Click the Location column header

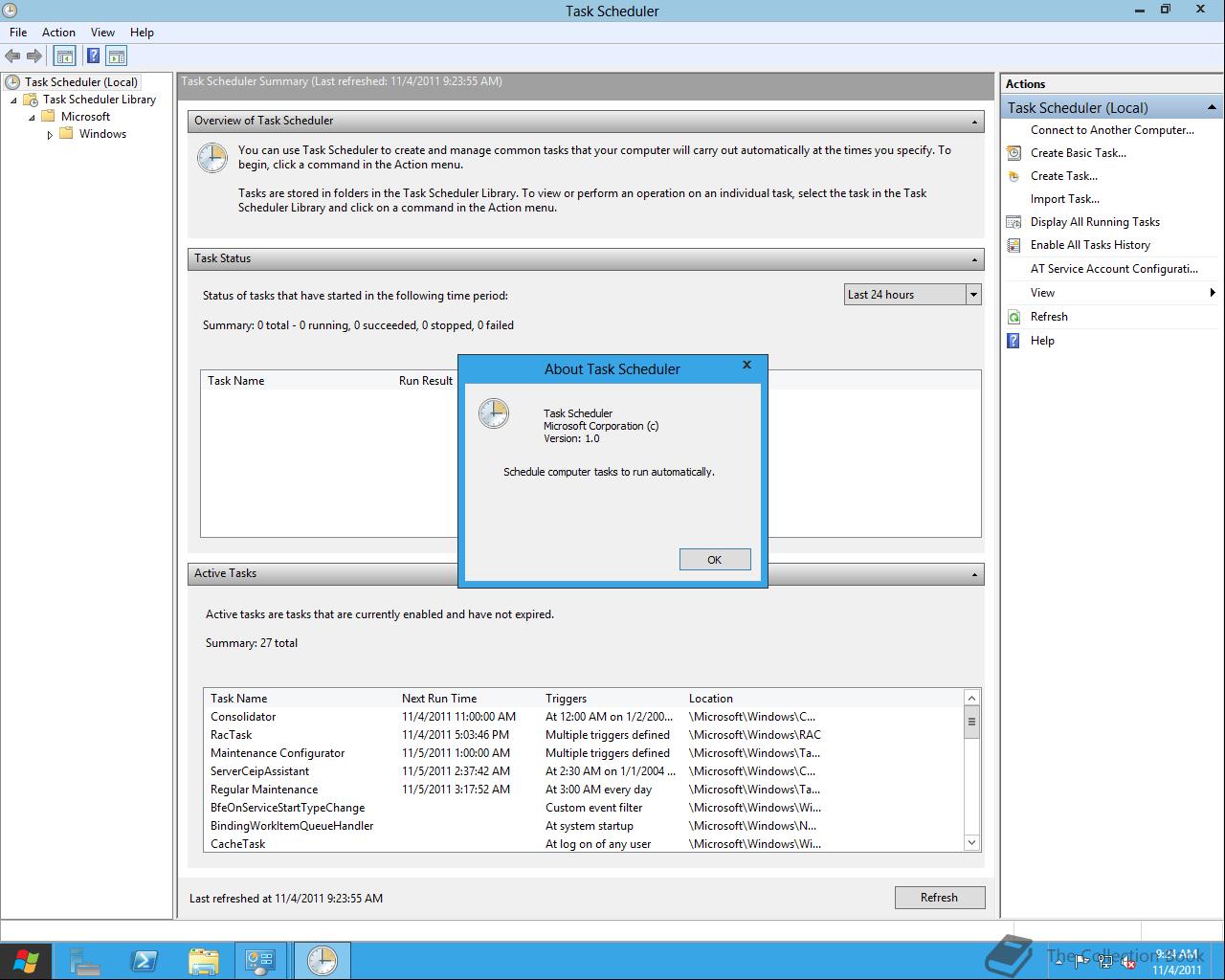(710, 699)
